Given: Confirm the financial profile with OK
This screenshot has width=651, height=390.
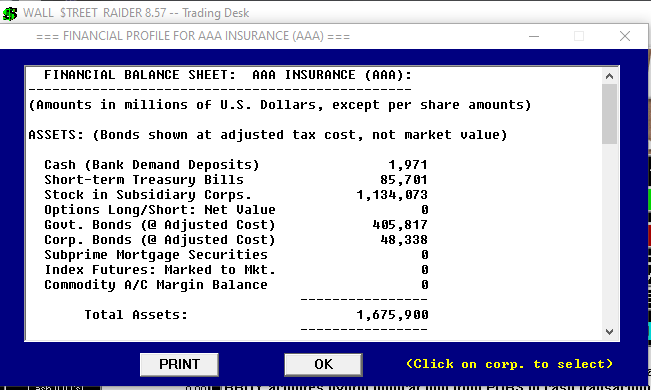Looking at the screenshot, I should point(323,364).
